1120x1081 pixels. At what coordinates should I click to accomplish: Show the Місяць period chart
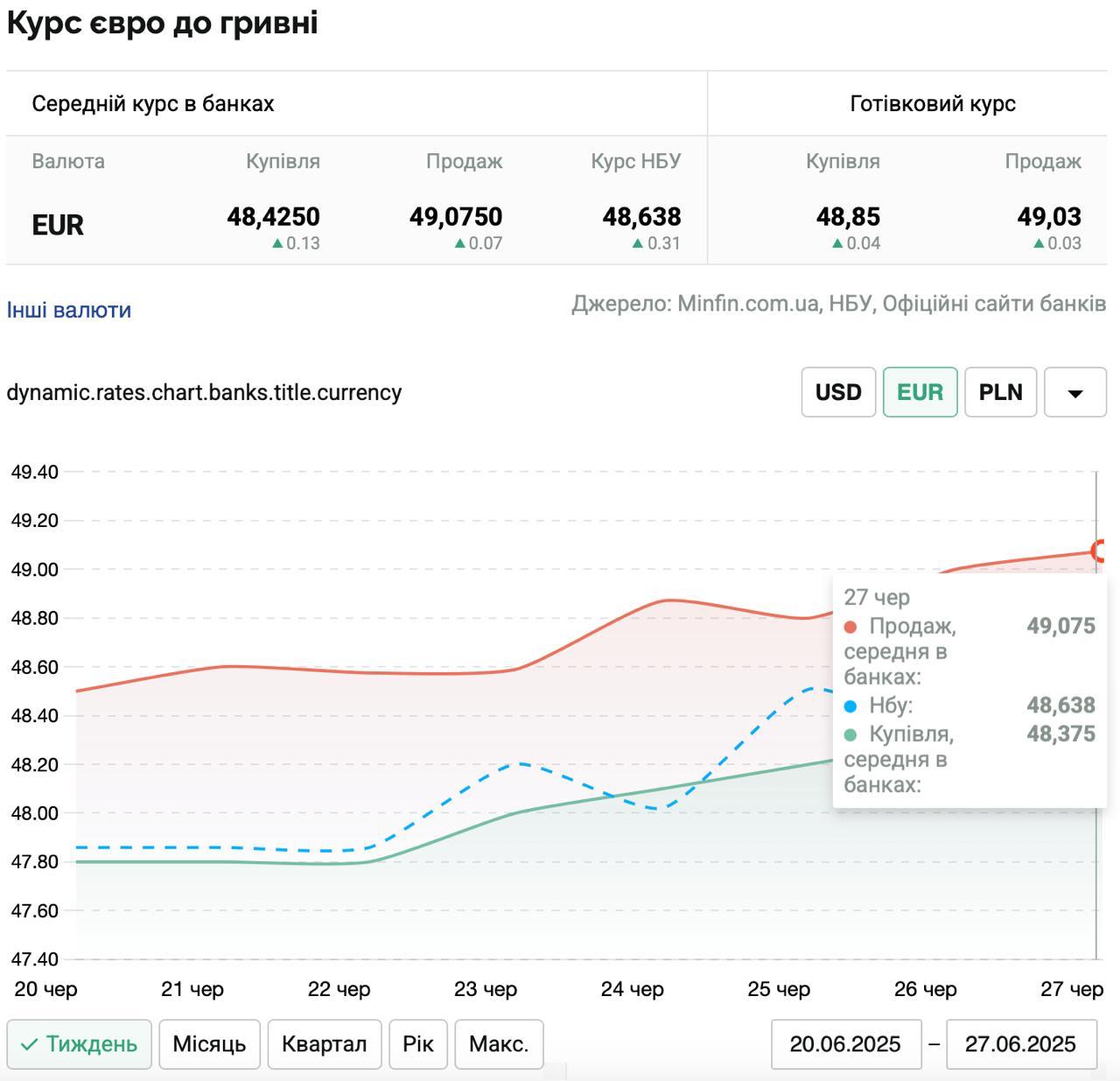209,1044
